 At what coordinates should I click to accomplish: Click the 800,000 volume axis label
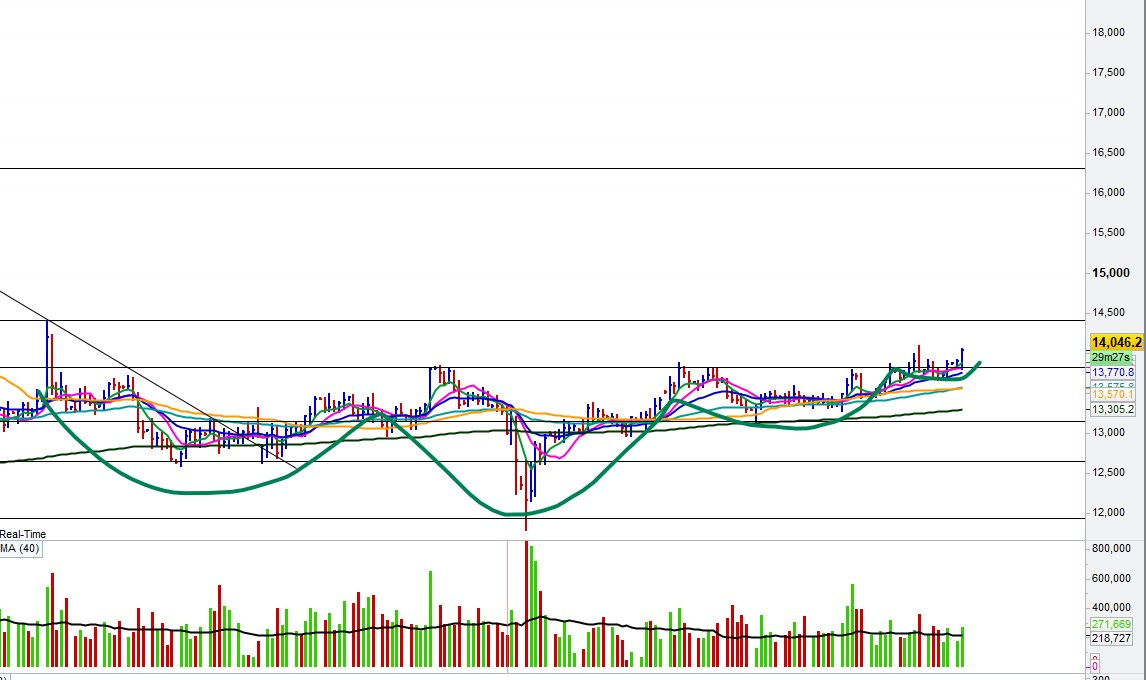[1111, 548]
